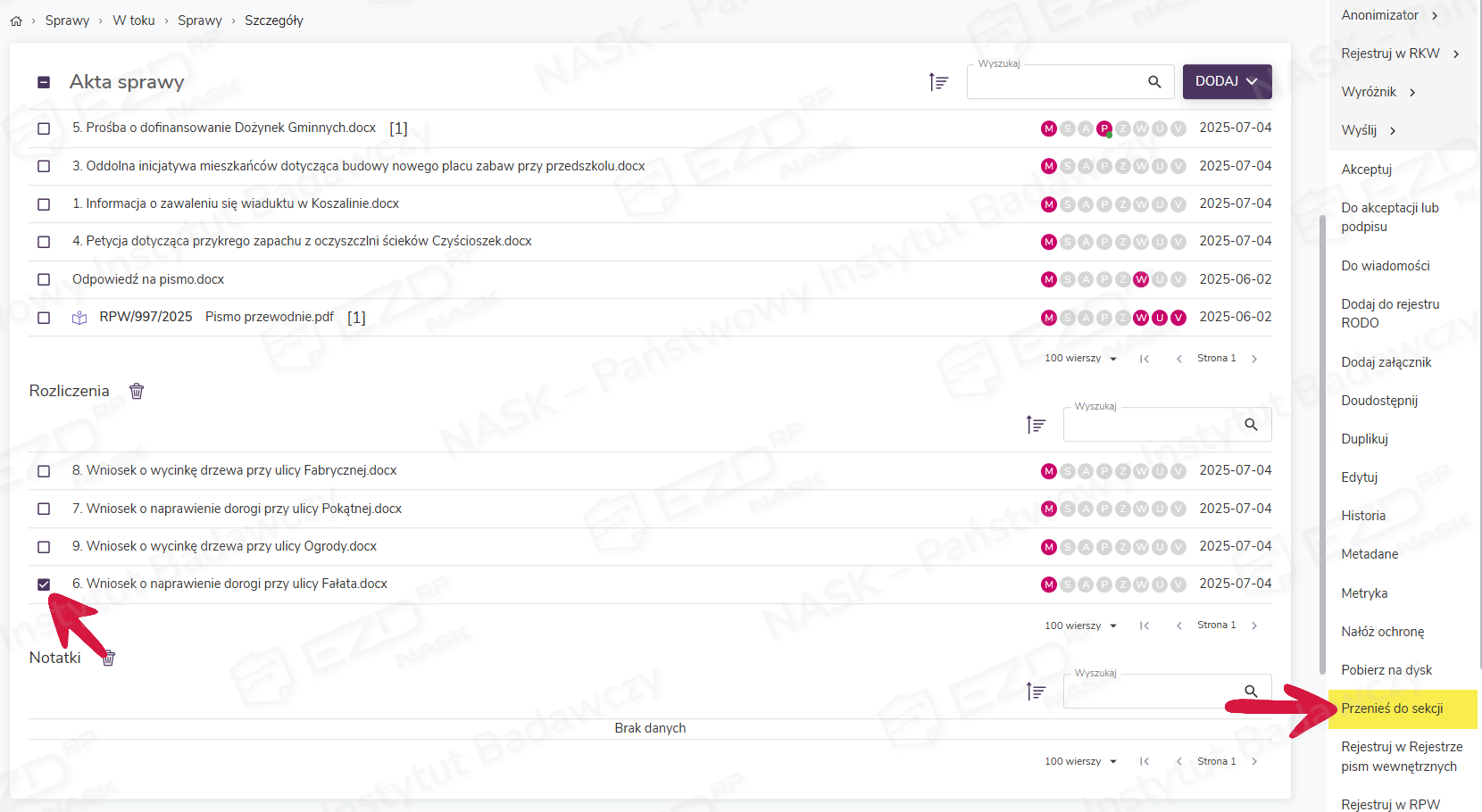Click the trash icon beside Notatki
The height and width of the screenshot is (812, 1482).
pos(109,659)
